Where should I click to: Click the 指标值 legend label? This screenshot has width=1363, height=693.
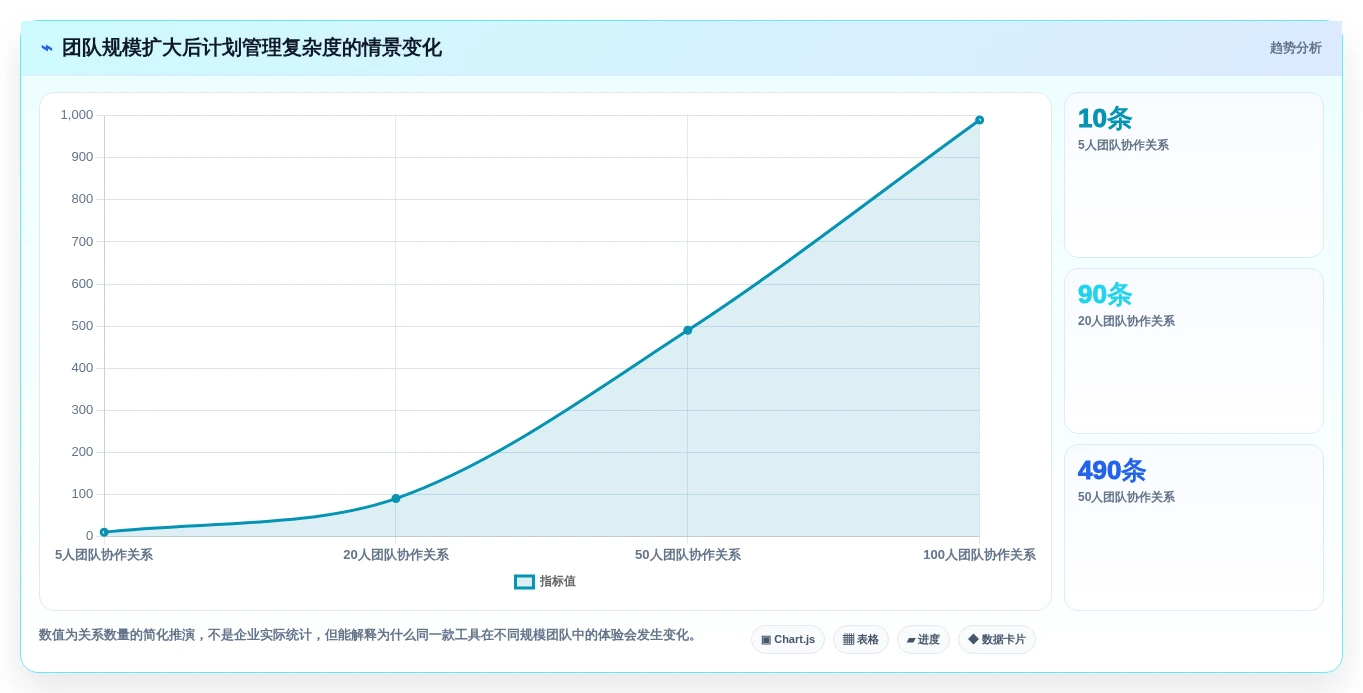point(558,582)
